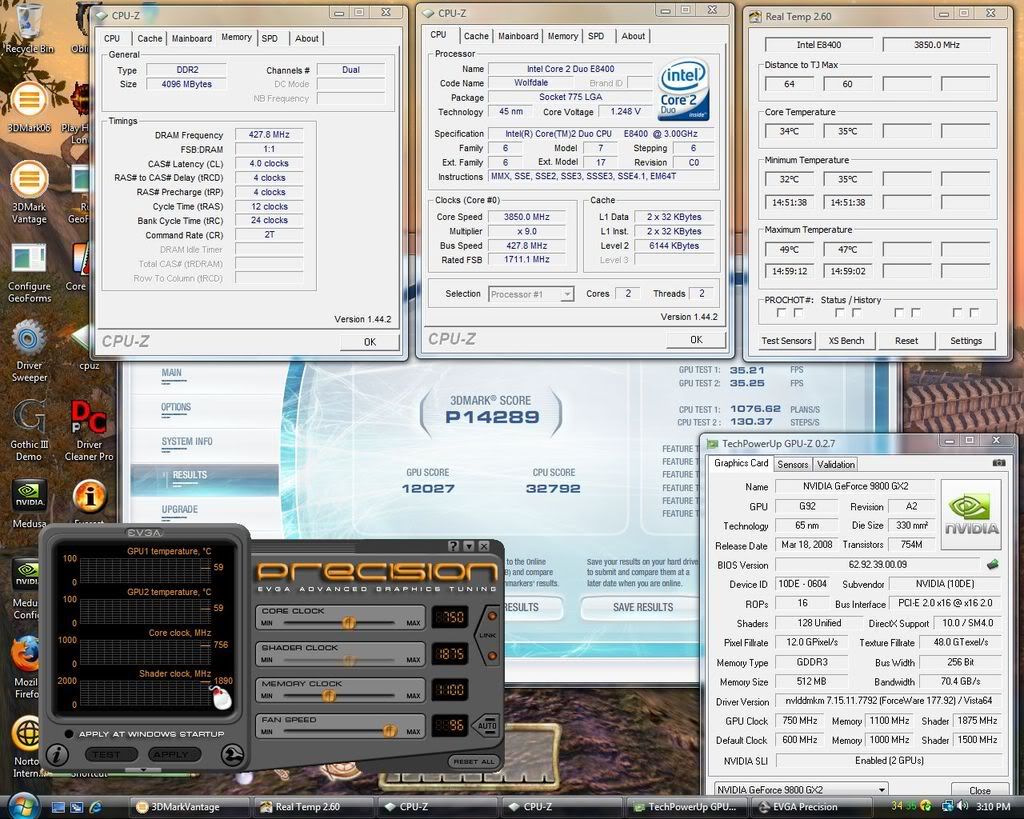Click the Intel Core 2 Duo logo
The width and height of the screenshot is (1024, 819).
pyautogui.click(x=683, y=91)
